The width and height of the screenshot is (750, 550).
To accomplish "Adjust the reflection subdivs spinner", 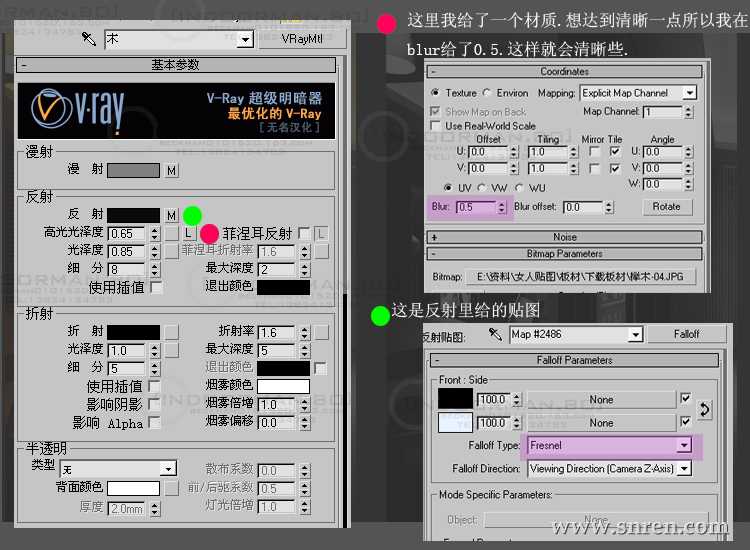I will [x=154, y=270].
